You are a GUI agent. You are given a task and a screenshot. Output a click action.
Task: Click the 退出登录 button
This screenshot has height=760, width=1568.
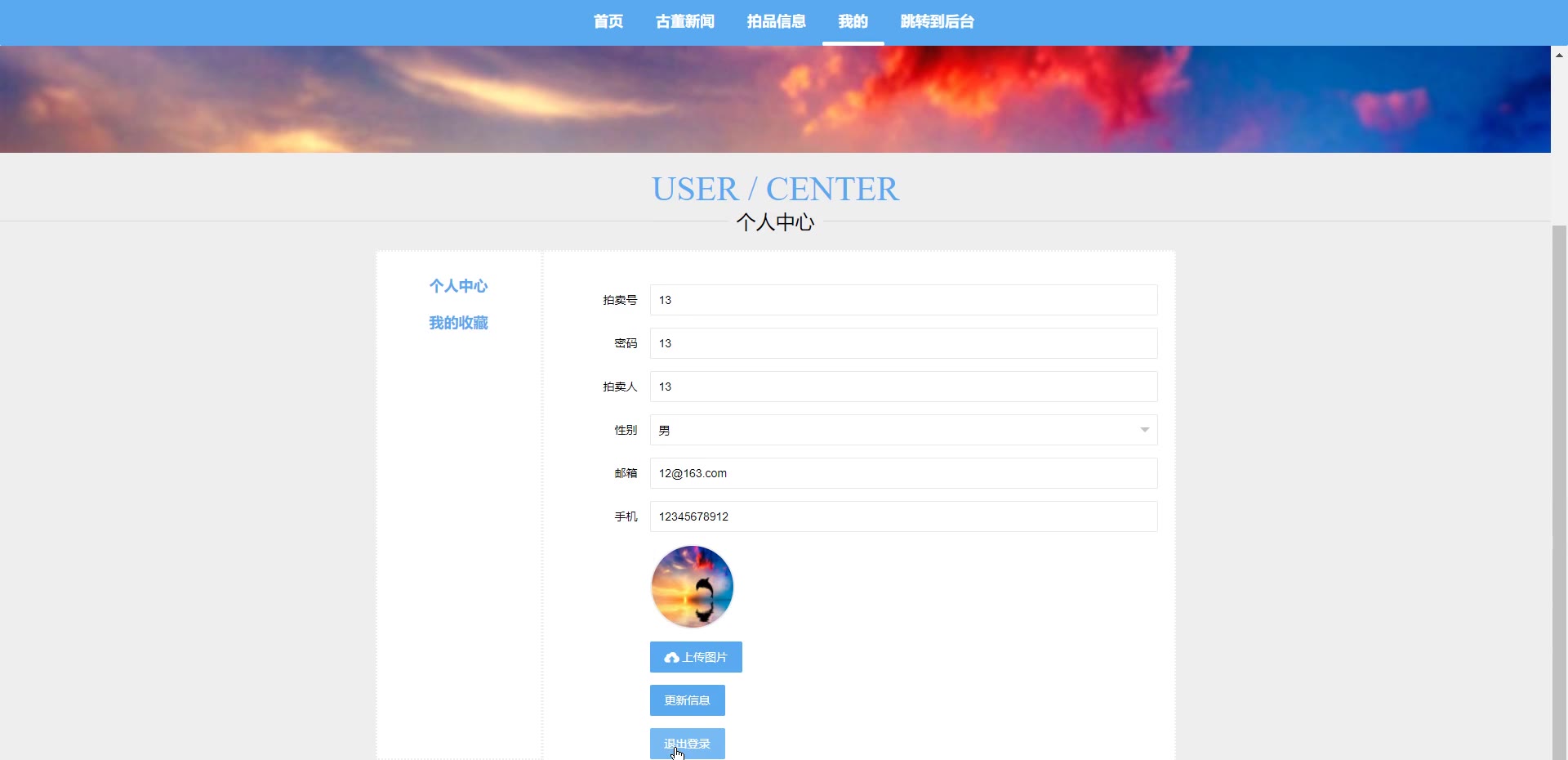click(x=688, y=744)
